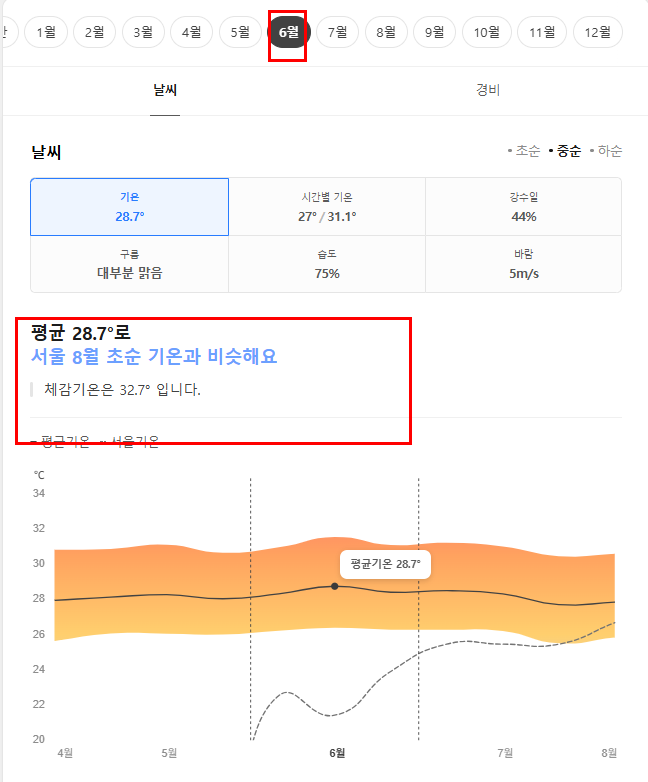
Task: Open the 시간별 기온 card
Action: (x=327, y=207)
